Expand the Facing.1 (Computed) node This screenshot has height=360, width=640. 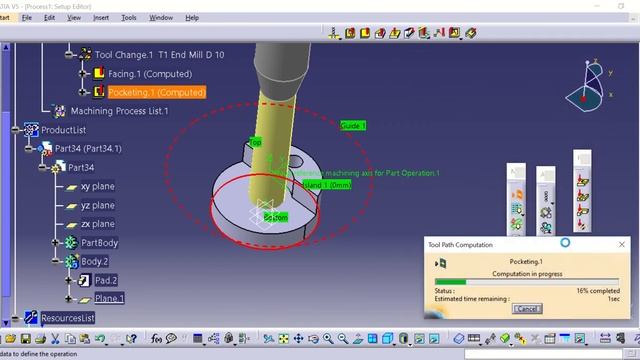(x=82, y=73)
